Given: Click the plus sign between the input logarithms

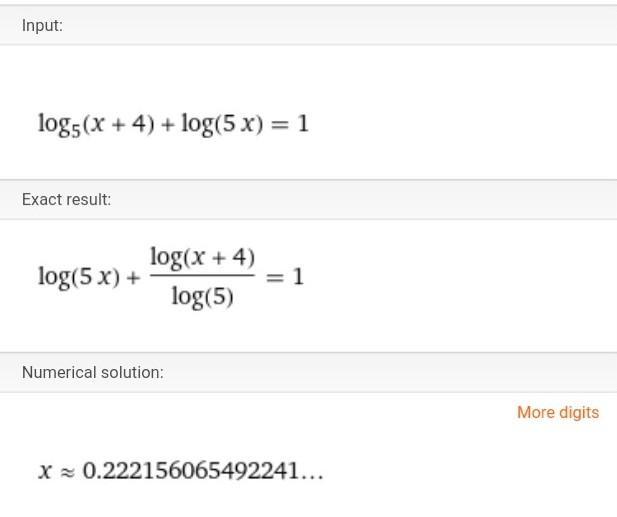Looking at the screenshot, I should point(168,125).
